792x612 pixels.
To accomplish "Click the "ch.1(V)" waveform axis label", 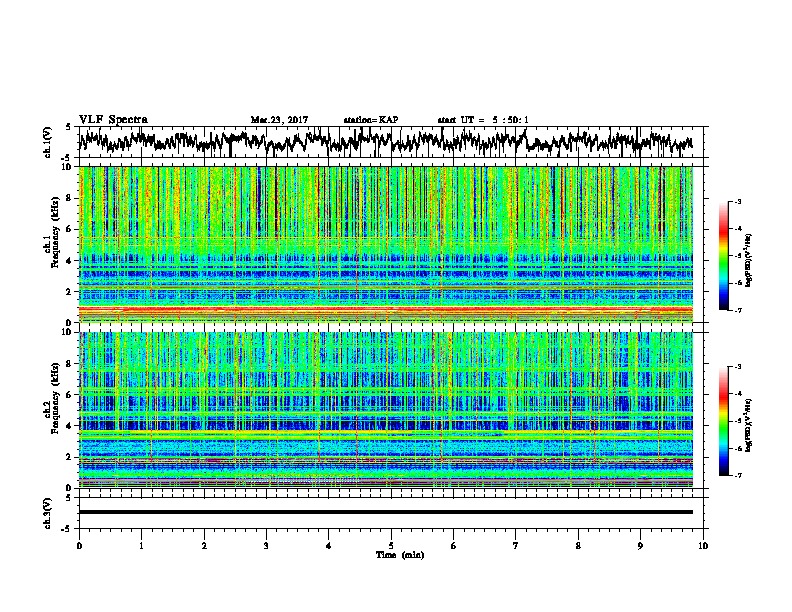I will [47, 142].
